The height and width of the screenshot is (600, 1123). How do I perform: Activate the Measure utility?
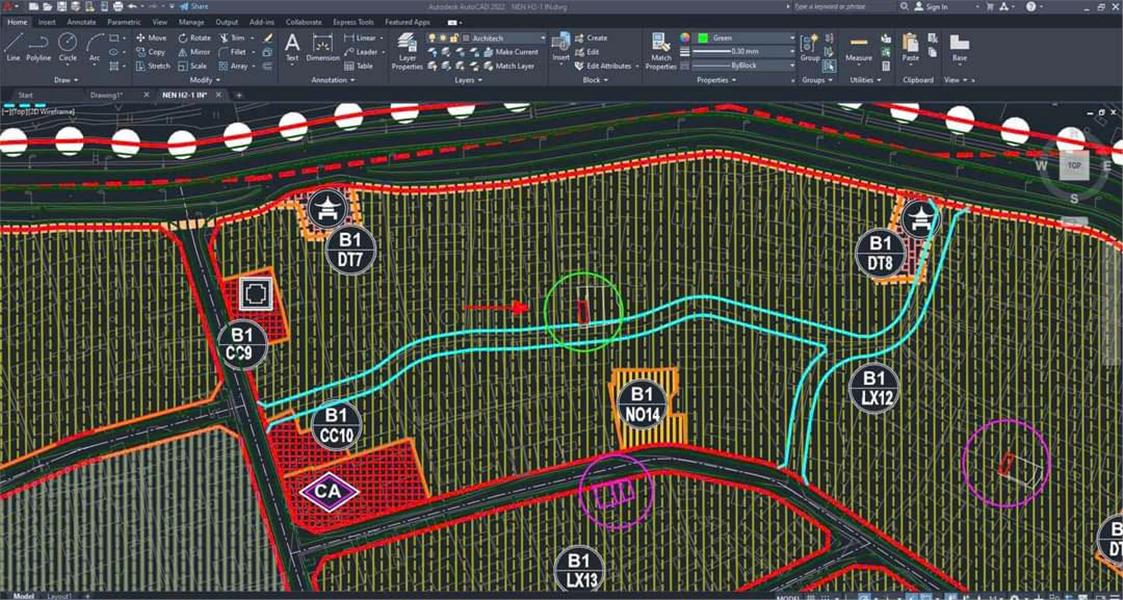858,47
